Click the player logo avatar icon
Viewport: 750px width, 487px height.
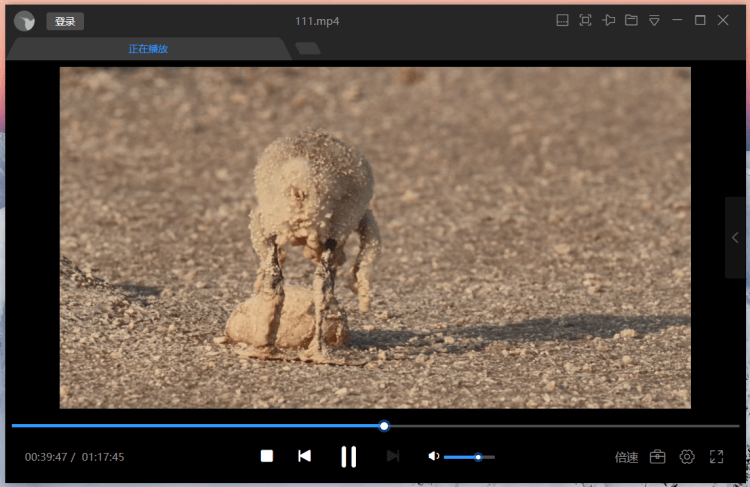coord(24,21)
